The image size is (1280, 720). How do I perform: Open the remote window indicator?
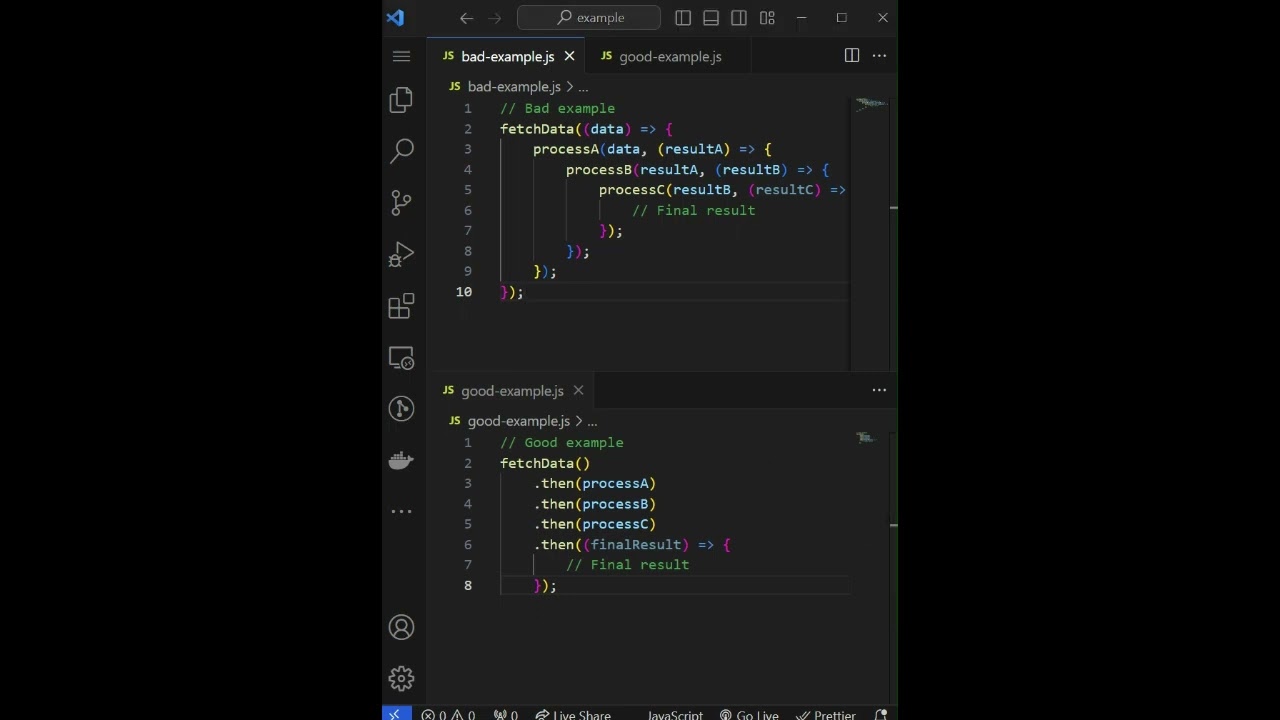click(394, 714)
